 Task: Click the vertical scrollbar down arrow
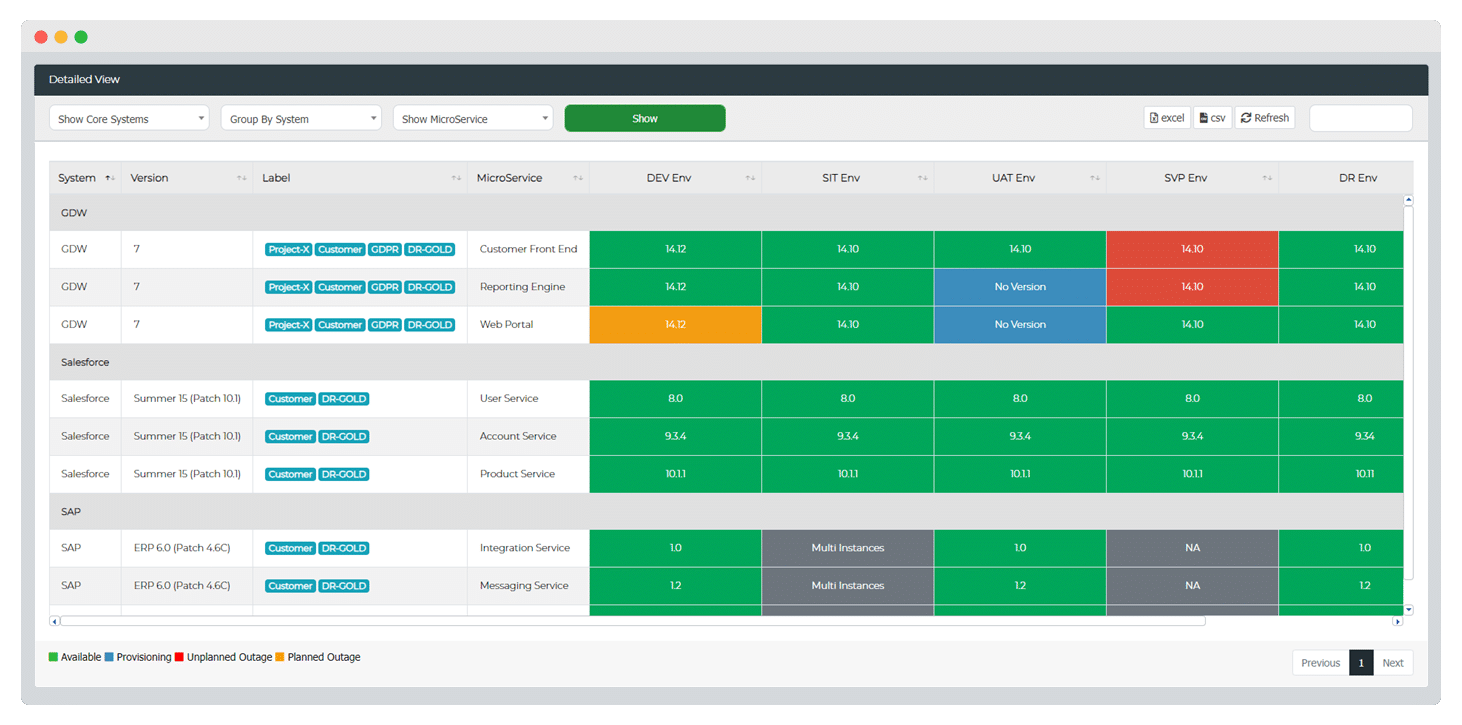click(1409, 609)
